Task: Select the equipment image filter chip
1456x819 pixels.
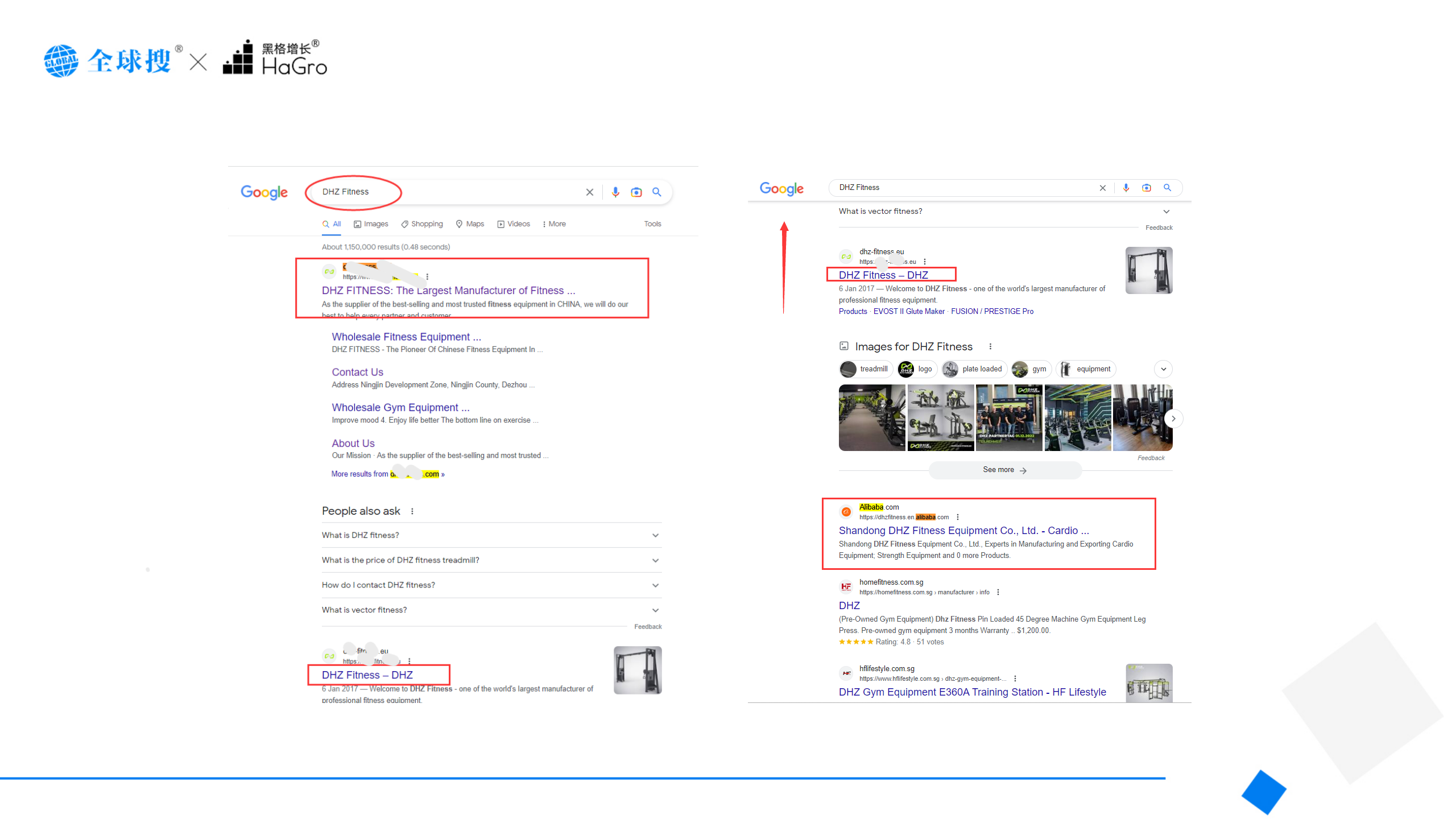Action: 1086,369
